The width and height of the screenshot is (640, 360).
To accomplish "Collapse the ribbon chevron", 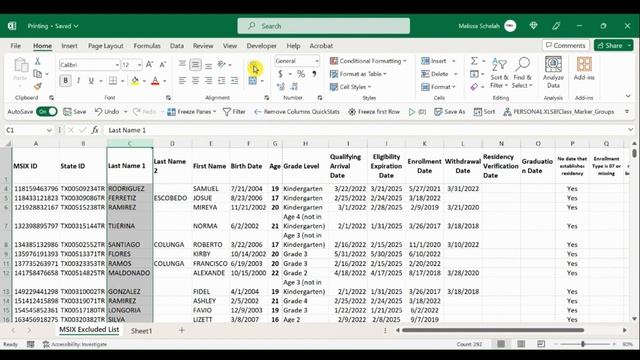I will tap(628, 96).
